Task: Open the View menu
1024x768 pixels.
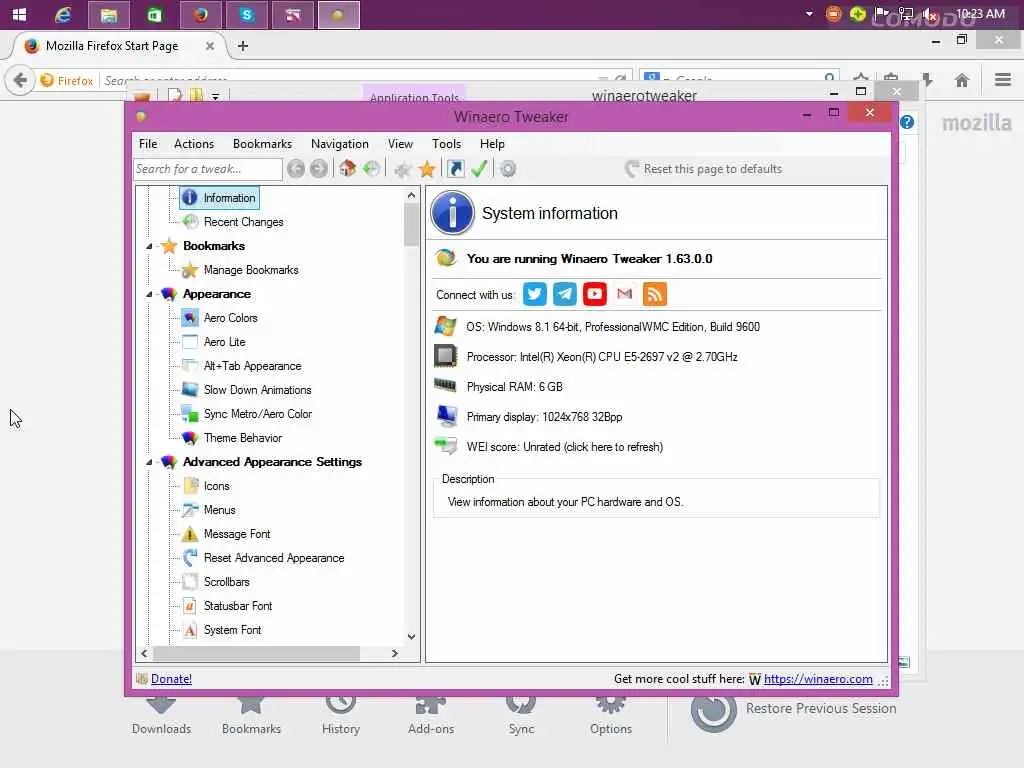Action: (400, 144)
